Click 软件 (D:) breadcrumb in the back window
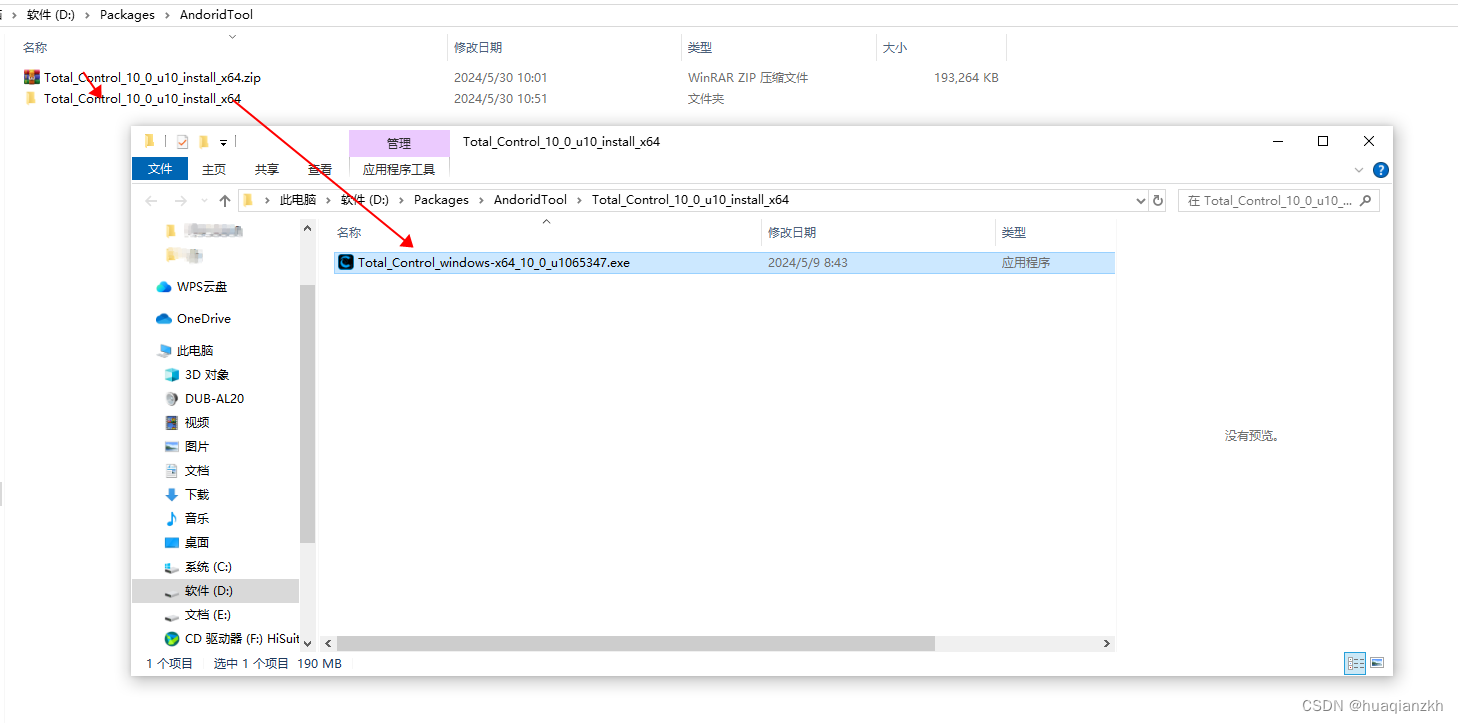The image size is (1458, 723). coord(52,15)
